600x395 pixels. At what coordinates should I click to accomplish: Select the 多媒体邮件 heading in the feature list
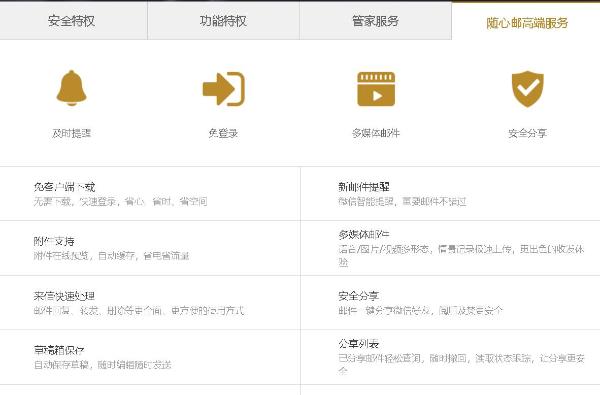click(x=364, y=234)
